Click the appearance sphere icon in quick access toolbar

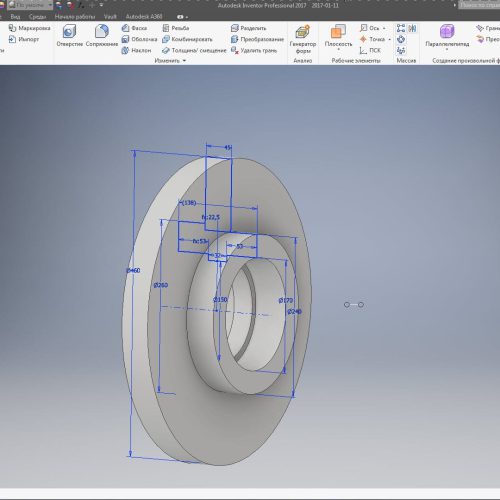(59, 5)
